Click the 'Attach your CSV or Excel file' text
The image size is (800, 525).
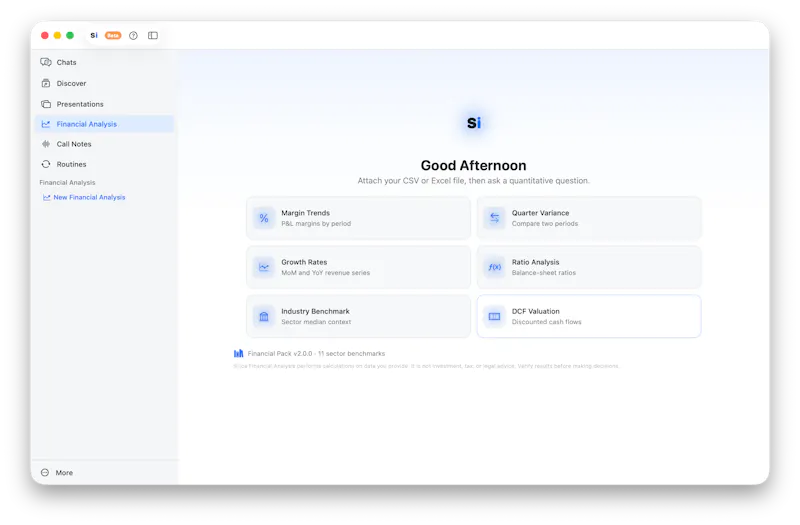tap(473, 181)
